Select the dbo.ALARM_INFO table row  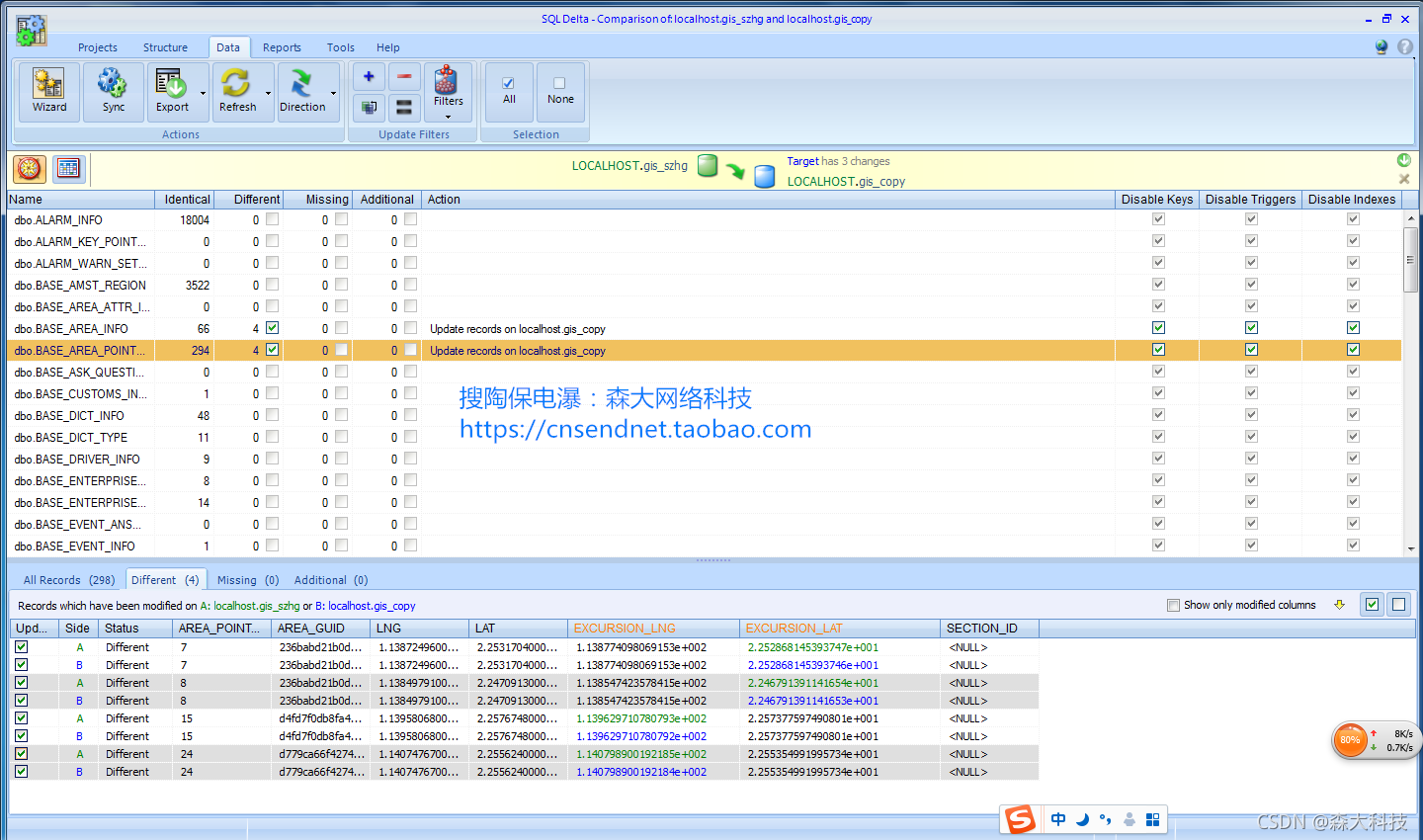pos(705,219)
